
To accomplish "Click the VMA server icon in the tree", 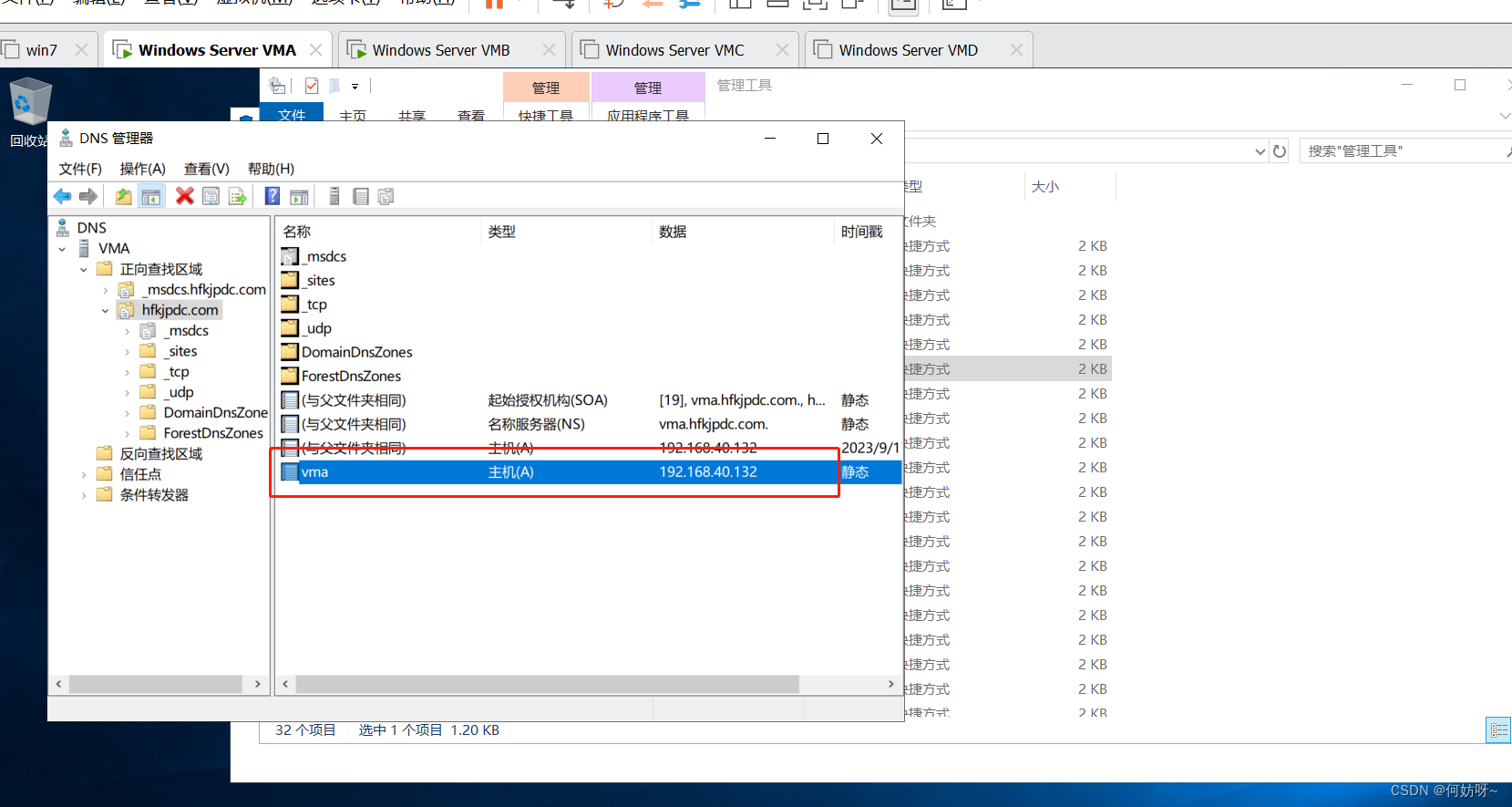I will [84, 249].
